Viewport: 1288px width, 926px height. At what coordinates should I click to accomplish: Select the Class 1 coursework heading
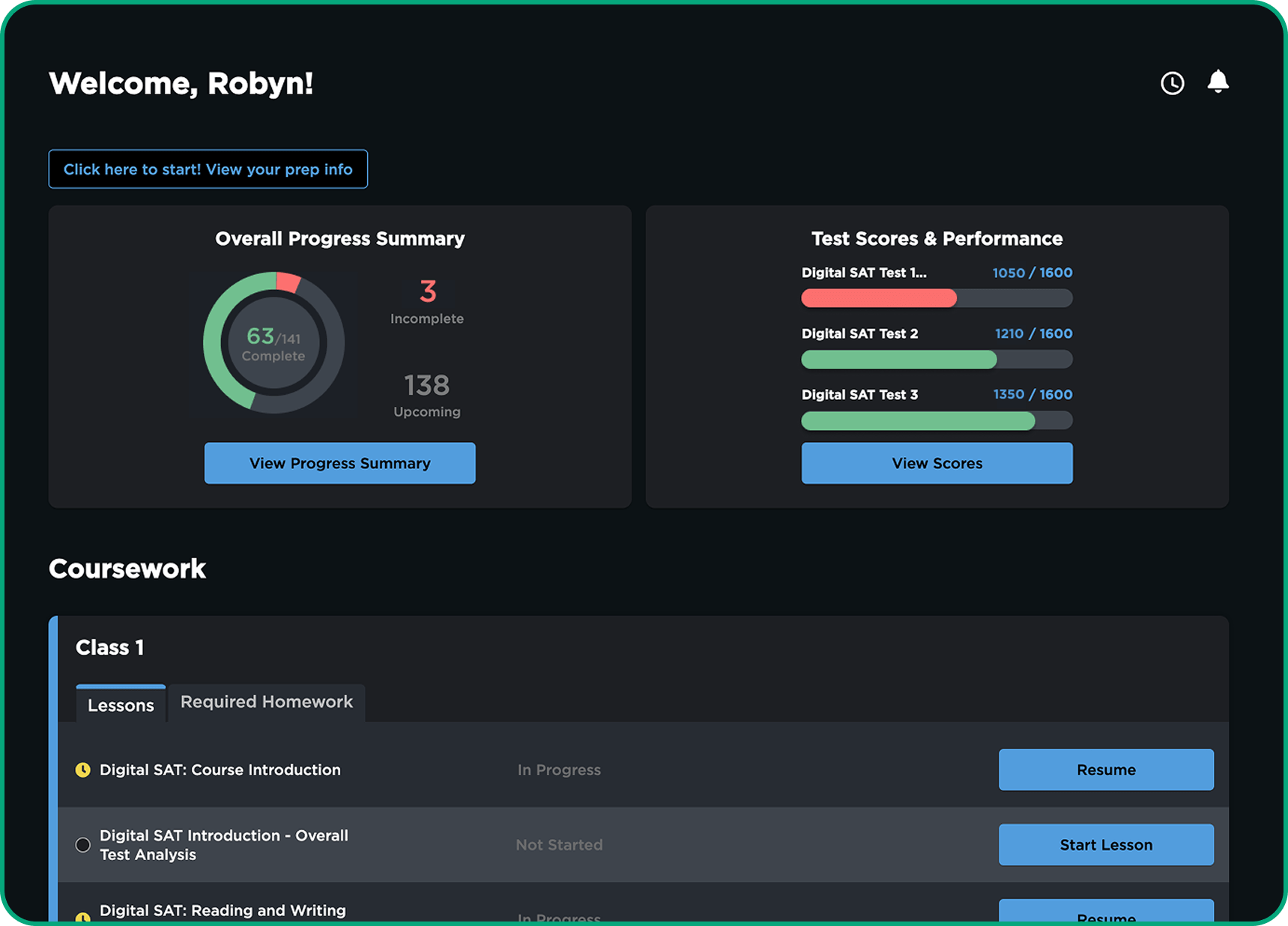109,648
